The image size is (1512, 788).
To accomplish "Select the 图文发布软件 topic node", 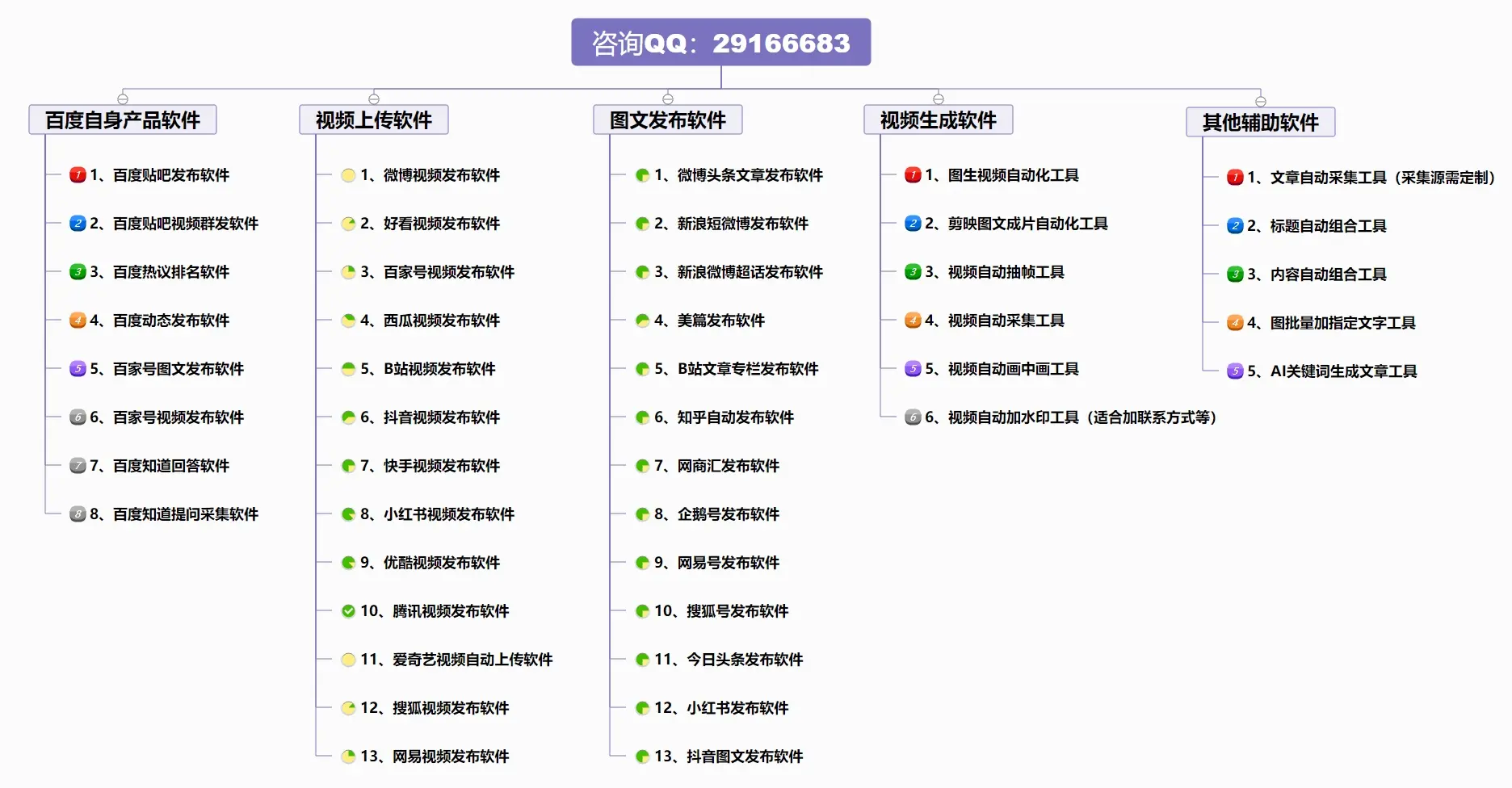I will [x=668, y=120].
